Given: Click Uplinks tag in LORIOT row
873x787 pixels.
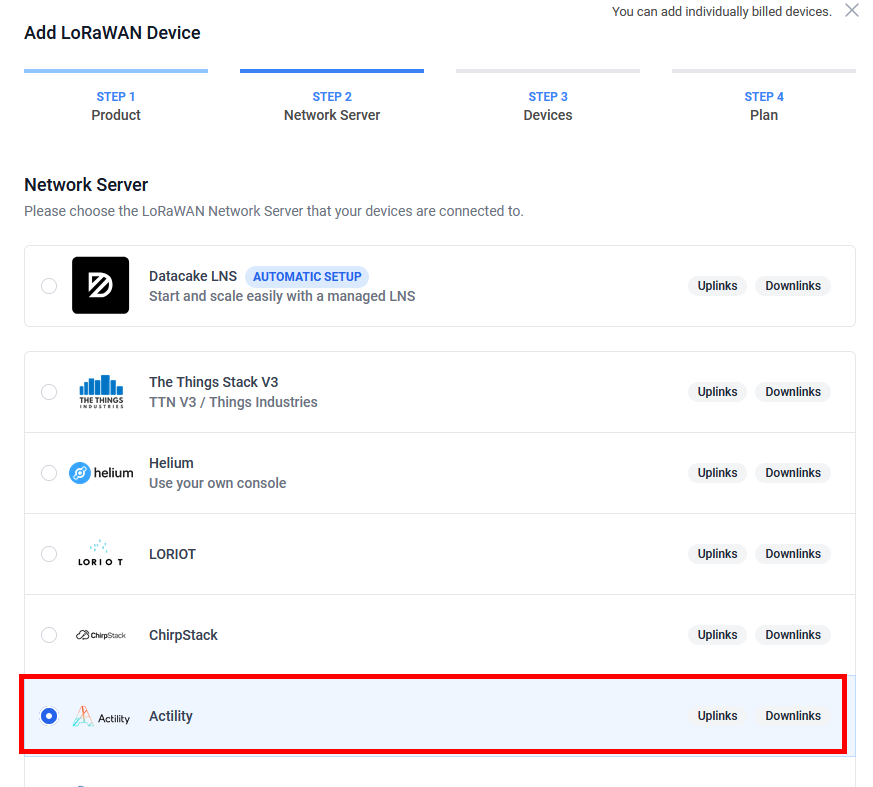Looking at the screenshot, I should pyautogui.click(x=717, y=554).
